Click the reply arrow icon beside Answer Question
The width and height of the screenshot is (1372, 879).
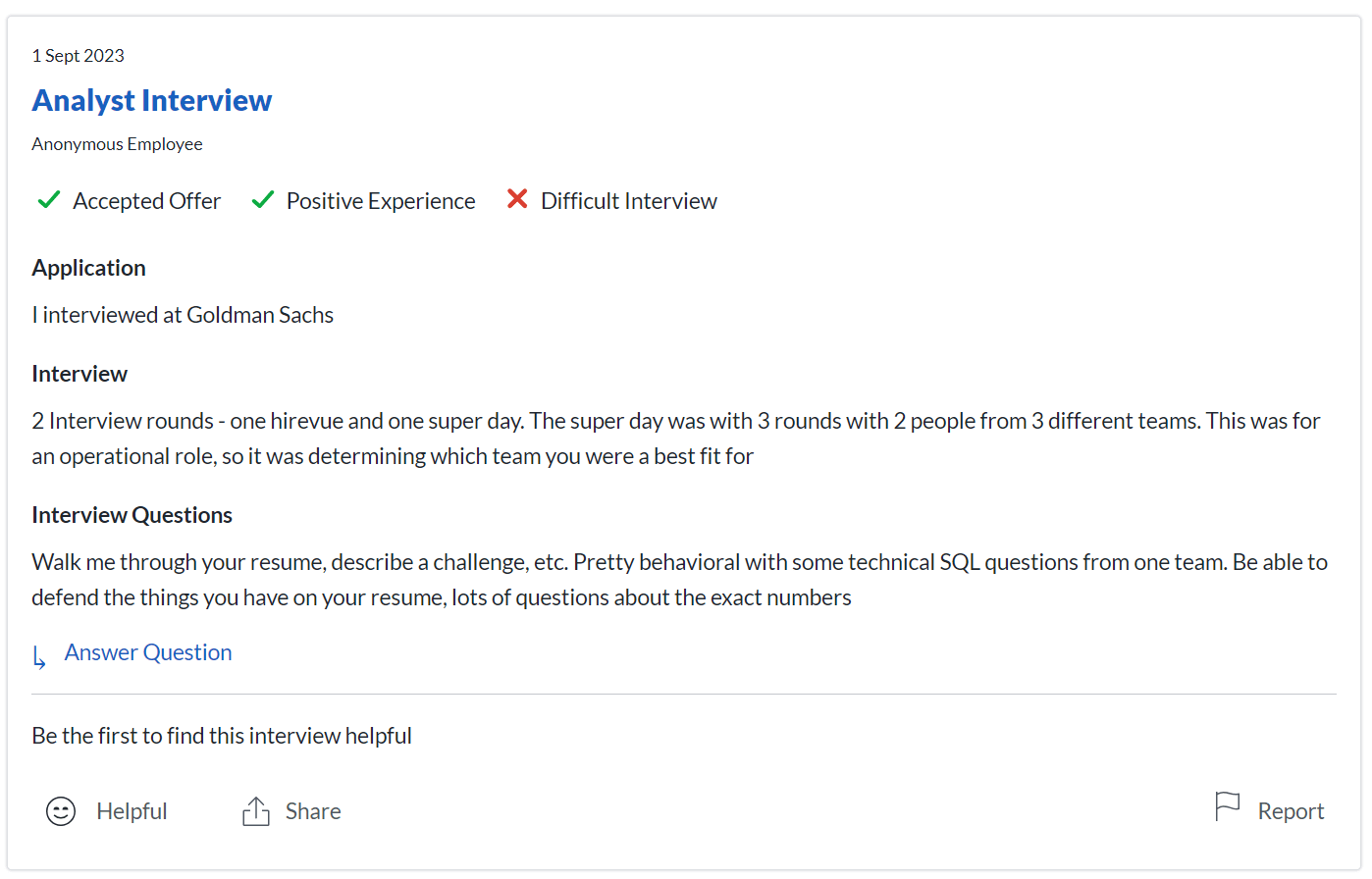39,657
